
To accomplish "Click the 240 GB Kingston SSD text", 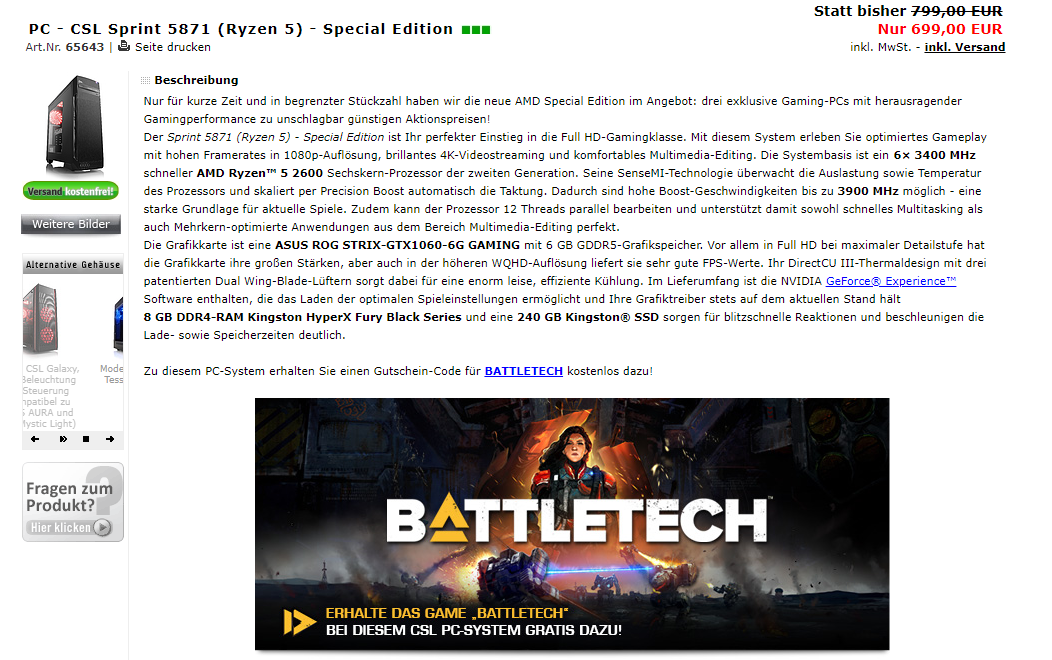I will [x=588, y=317].
